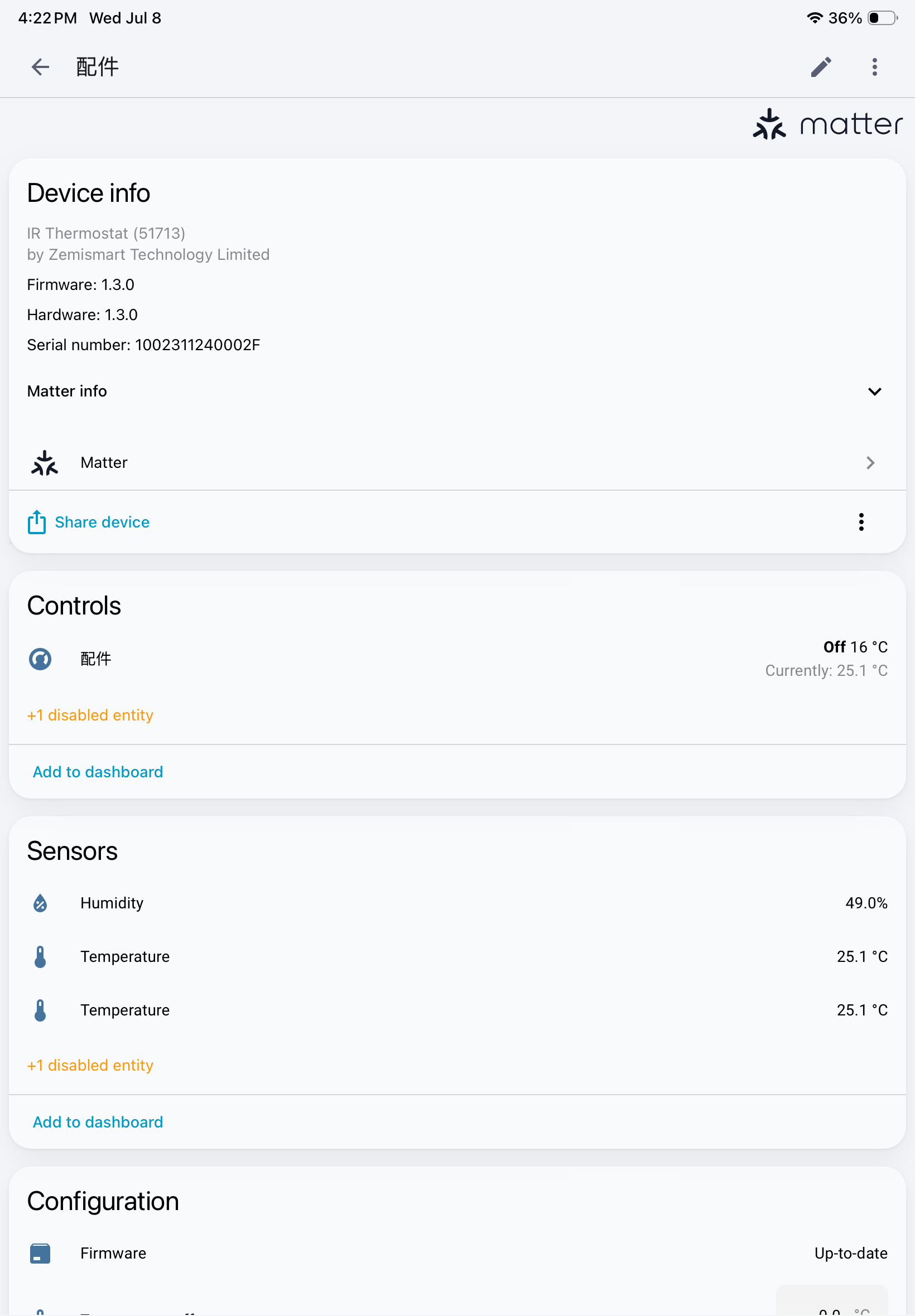915x1316 pixels.
Task: Tap the pencil edit icon
Action: click(821, 67)
